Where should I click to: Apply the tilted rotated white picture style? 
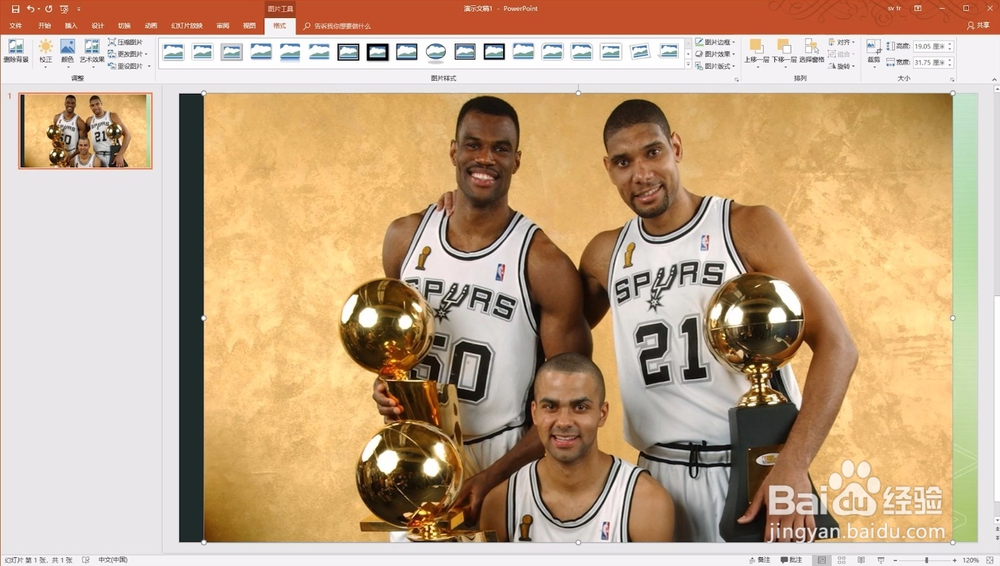[x=640, y=52]
